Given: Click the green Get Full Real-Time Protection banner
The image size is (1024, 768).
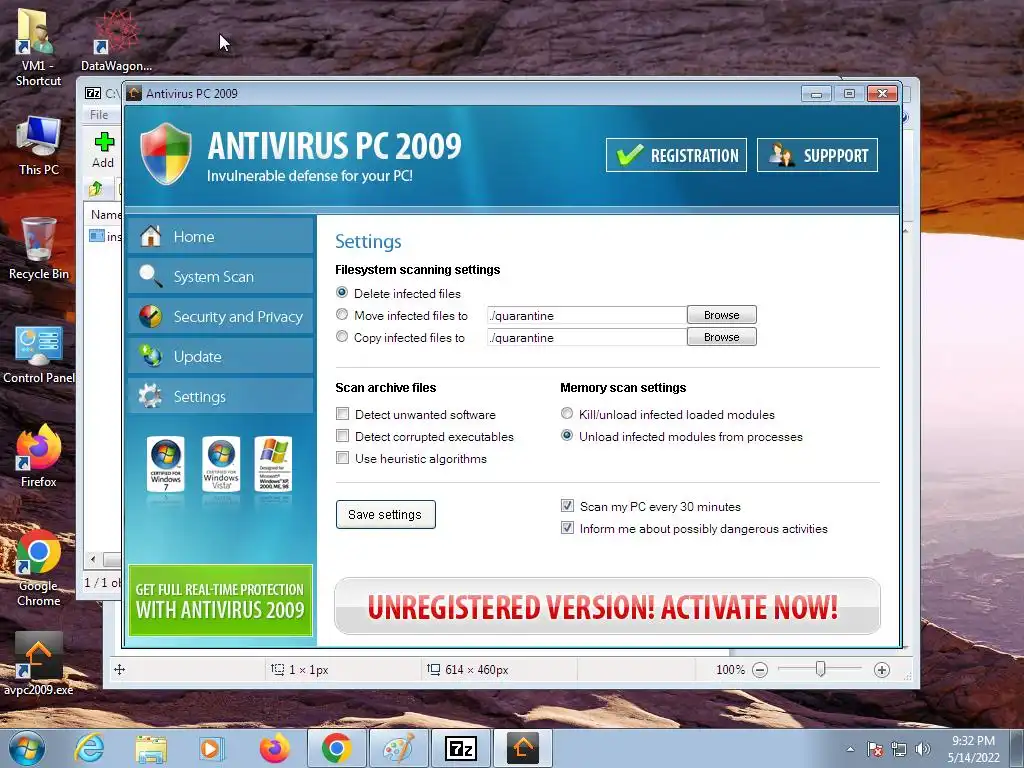Looking at the screenshot, I should click(220, 600).
